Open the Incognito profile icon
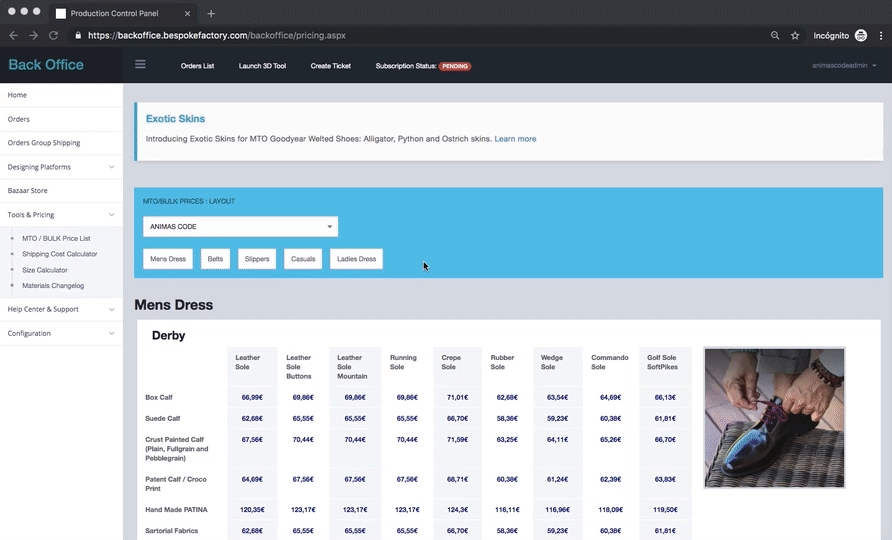This screenshot has width=892, height=540. pos(860,35)
